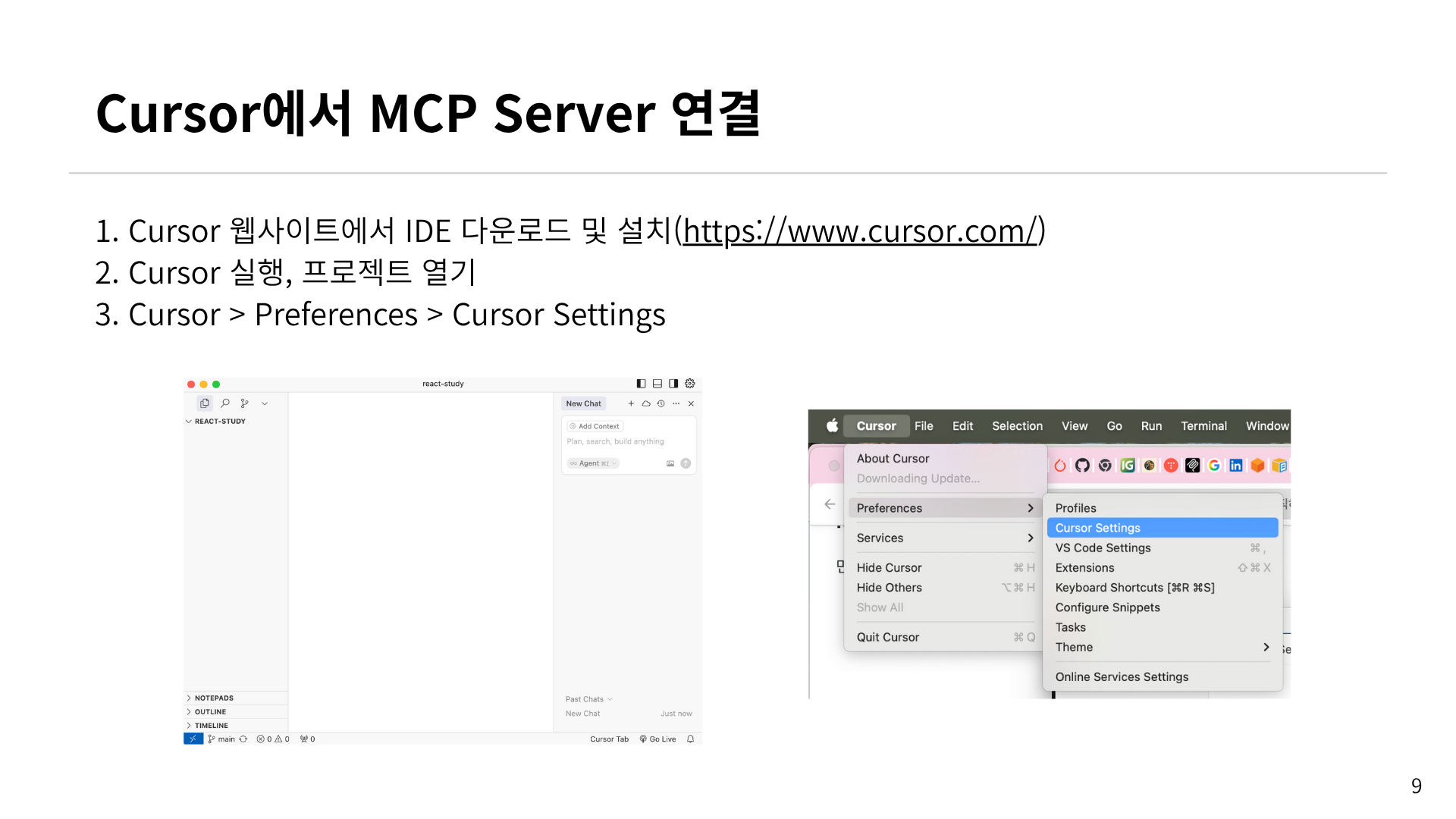The image size is (1456, 819).
Task: Toggle the bottom panel layout
Action: coord(657,384)
